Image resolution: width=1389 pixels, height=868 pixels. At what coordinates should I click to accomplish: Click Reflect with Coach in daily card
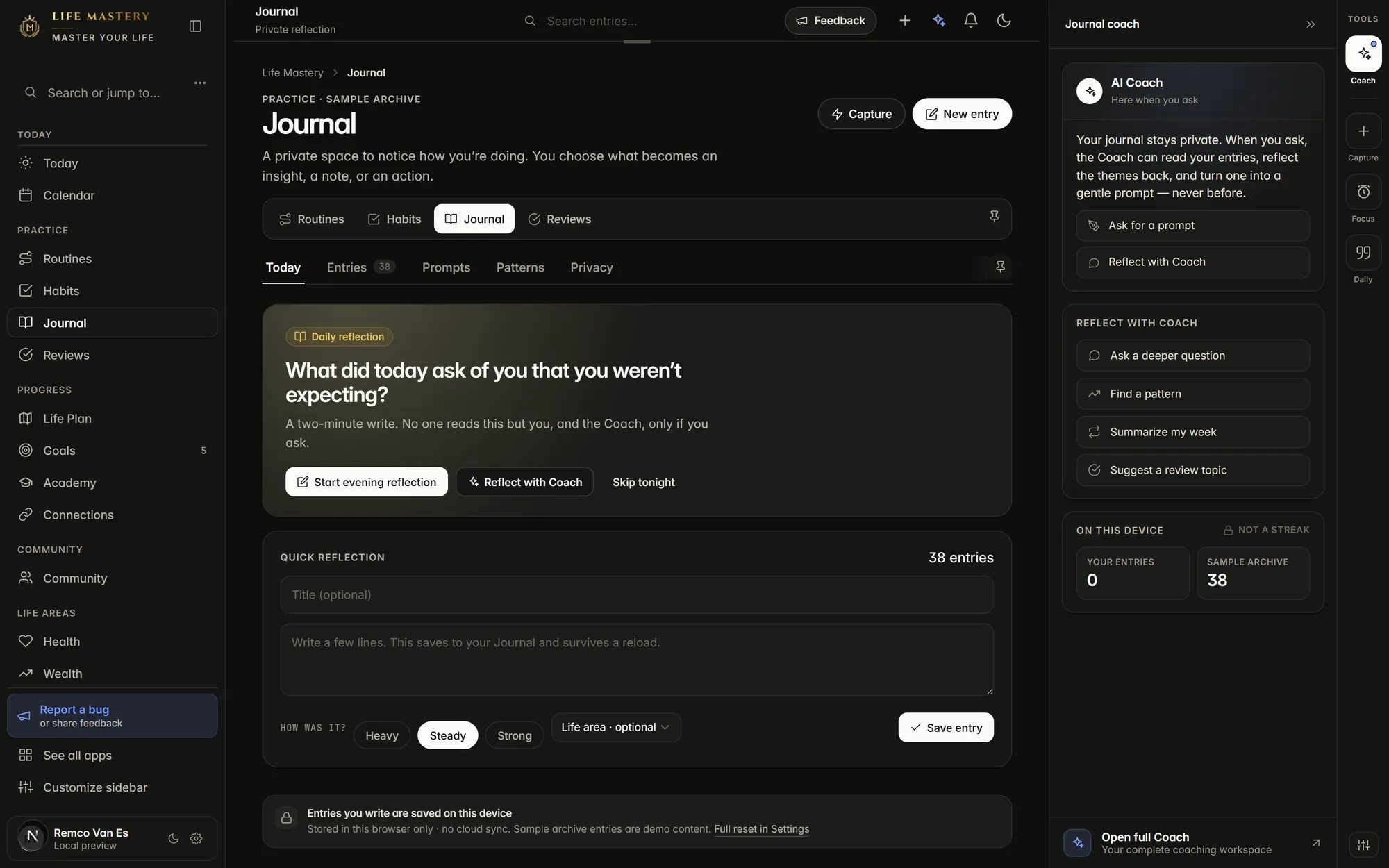[x=525, y=482]
